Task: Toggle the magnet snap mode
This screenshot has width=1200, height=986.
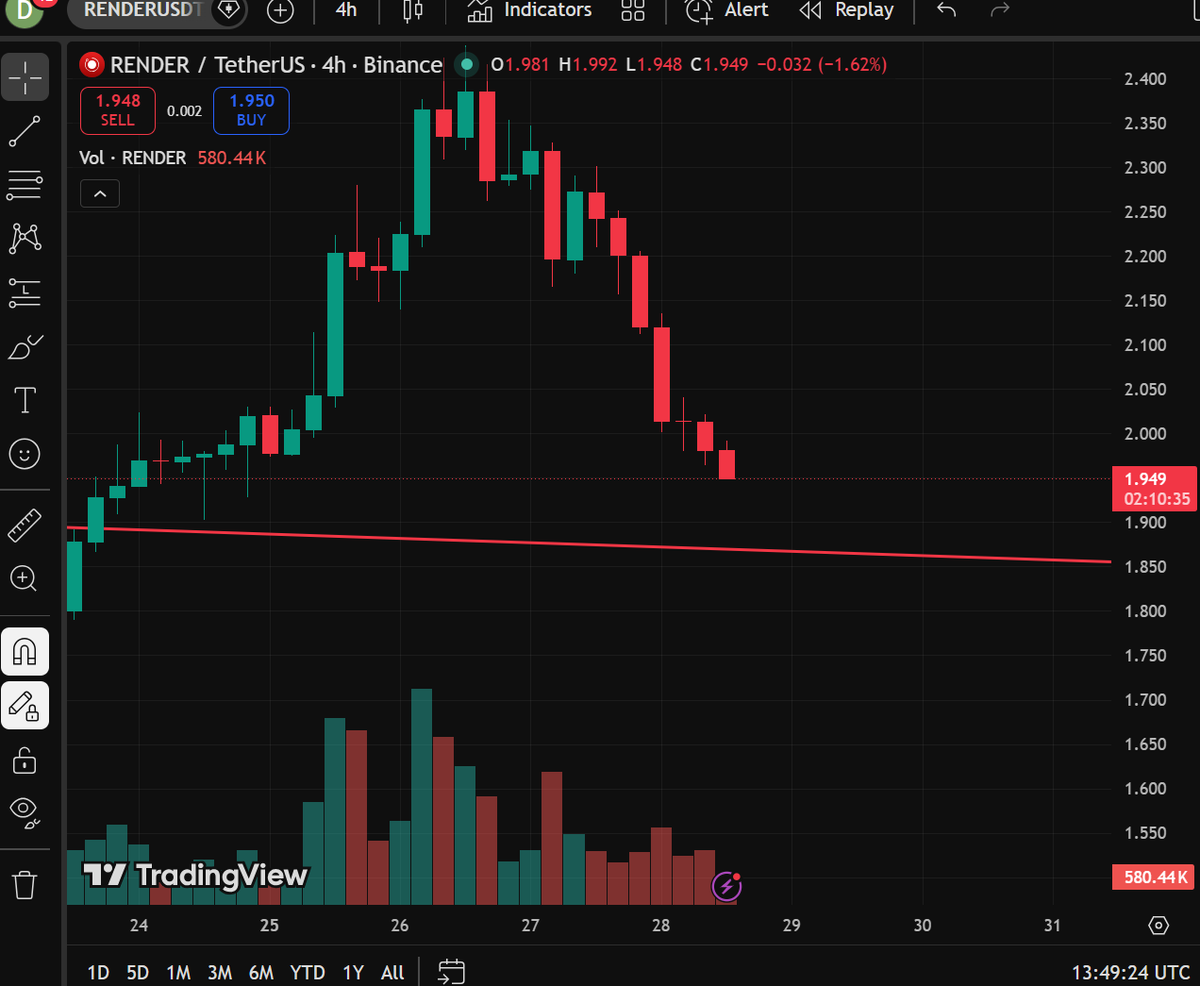Action: 25,652
